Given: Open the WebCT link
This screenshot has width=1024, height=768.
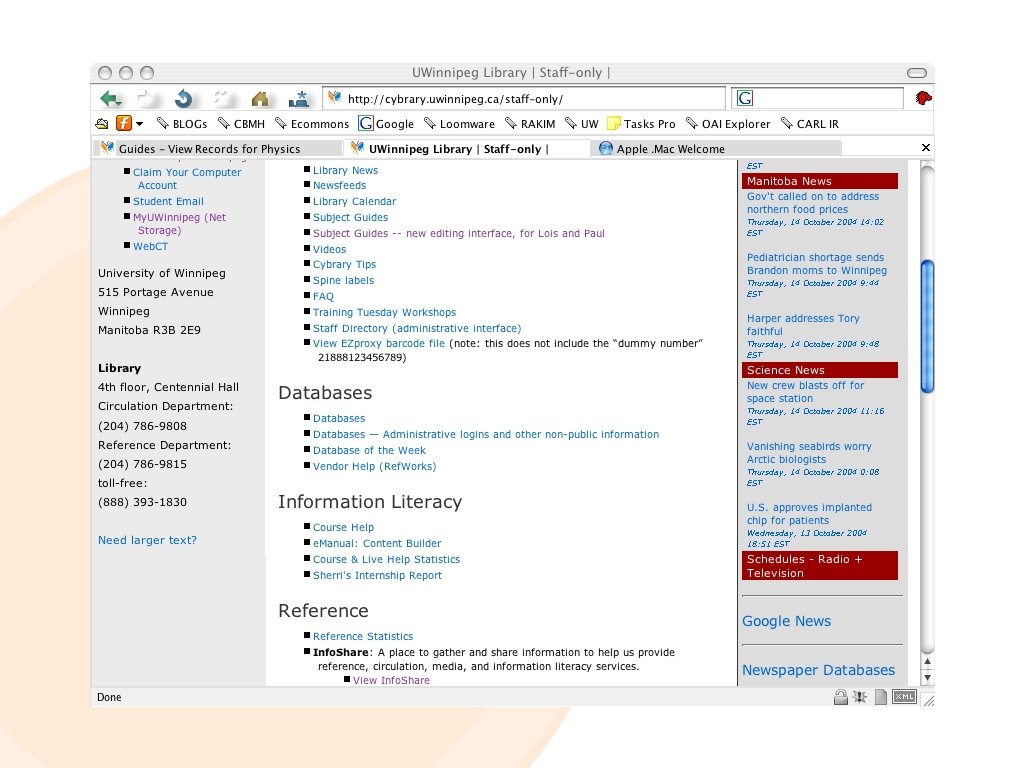Looking at the screenshot, I should pos(150,246).
